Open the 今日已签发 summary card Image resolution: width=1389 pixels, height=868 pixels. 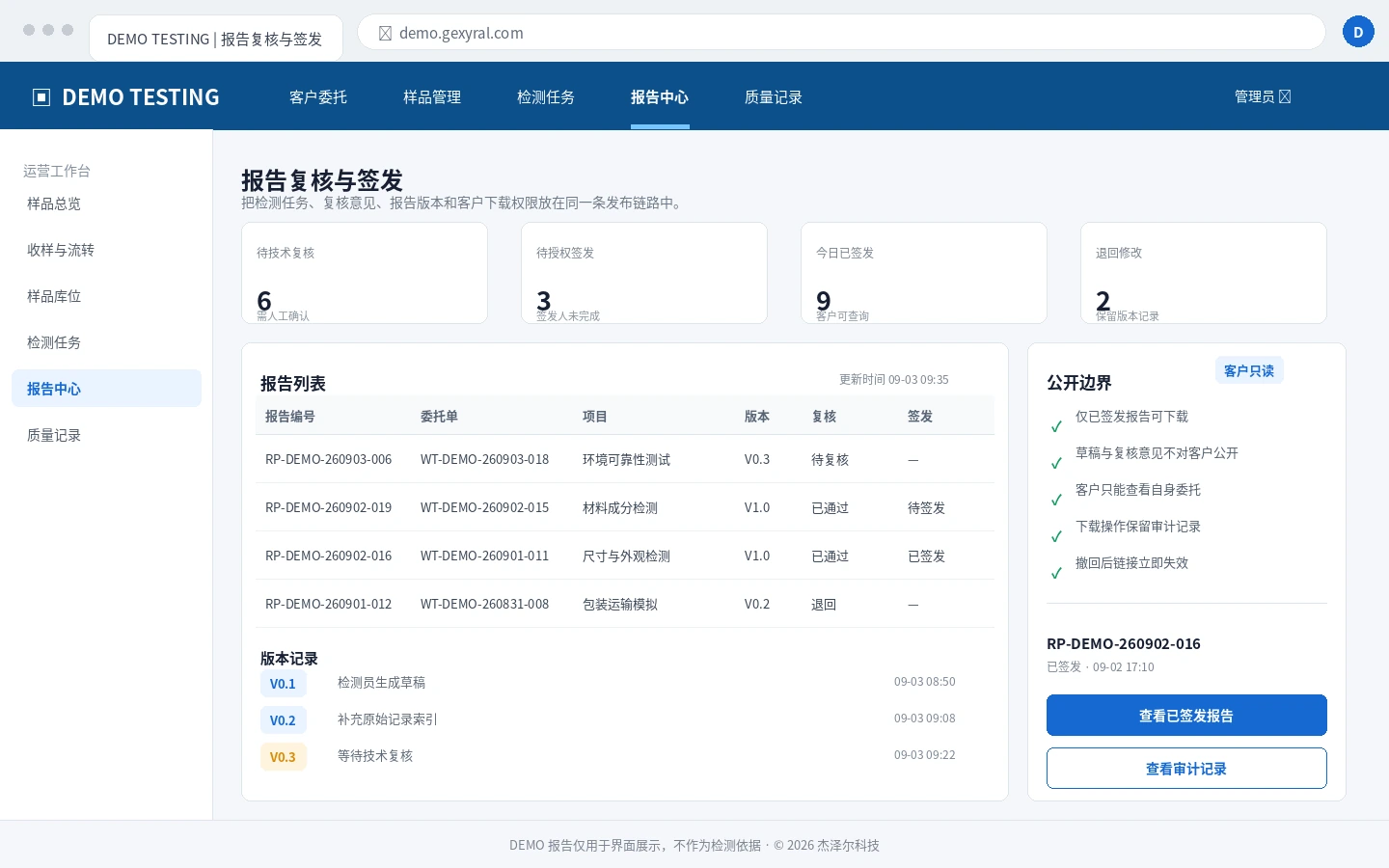click(924, 273)
